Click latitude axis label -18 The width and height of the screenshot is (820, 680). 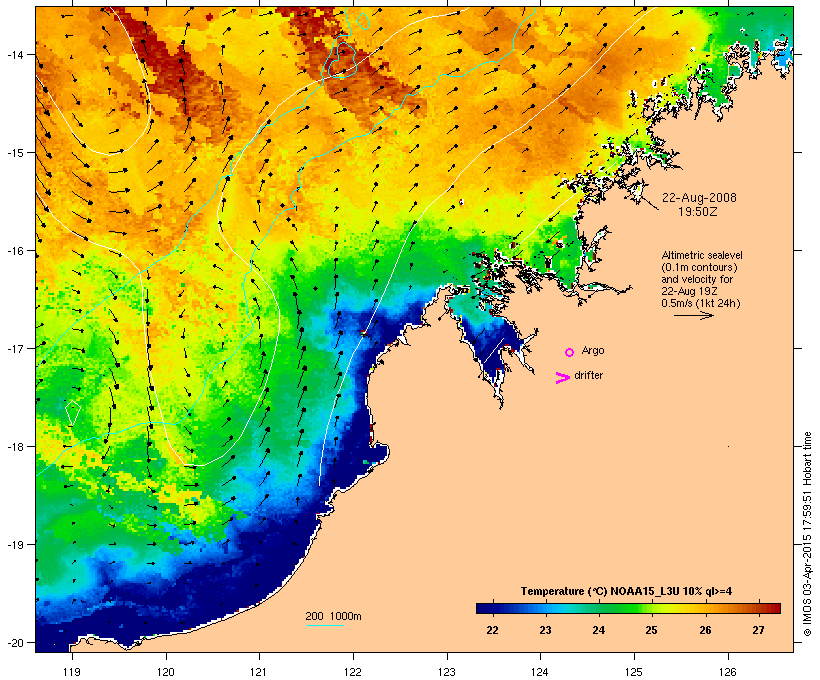pyautogui.click(x=14, y=446)
